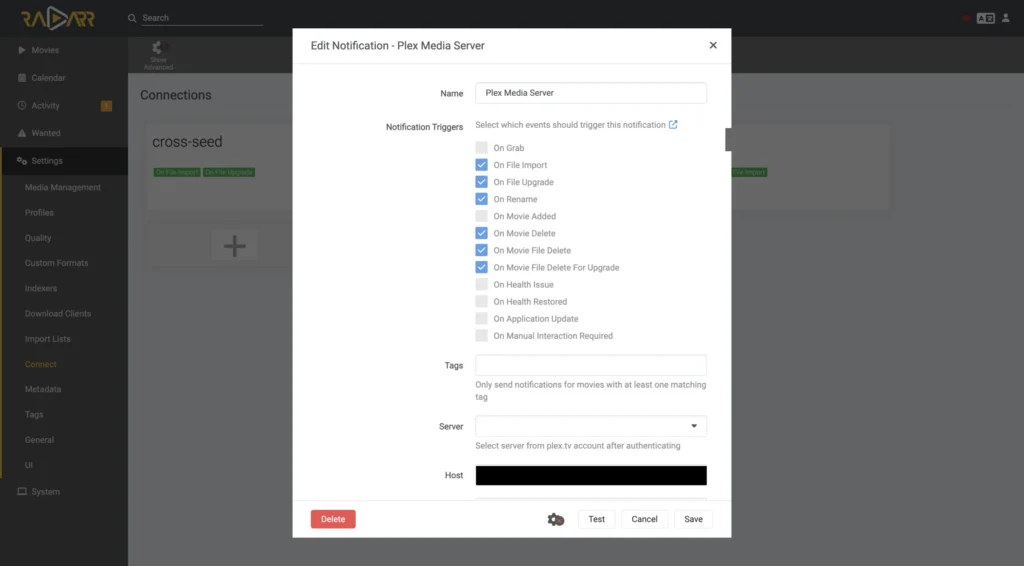Open Indexers settings
Screen dimensions: 1024x566
40,289
